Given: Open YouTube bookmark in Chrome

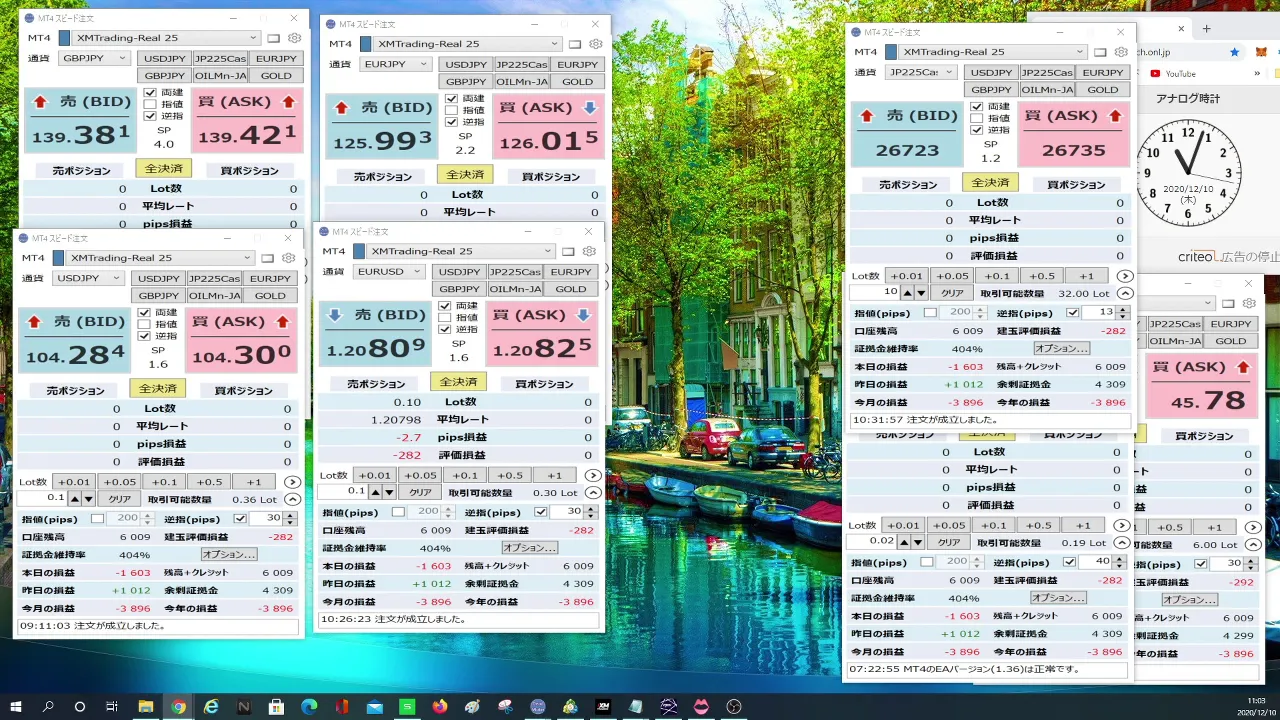Looking at the screenshot, I should coord(1173,73).
